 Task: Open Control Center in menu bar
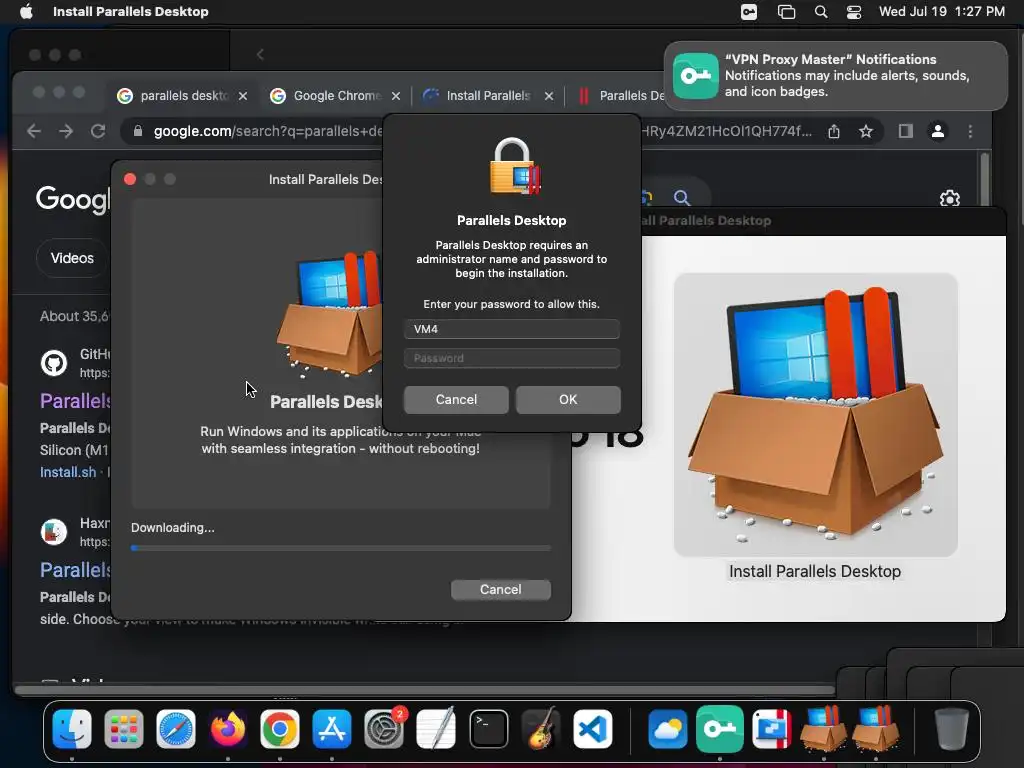coord(854,12)
